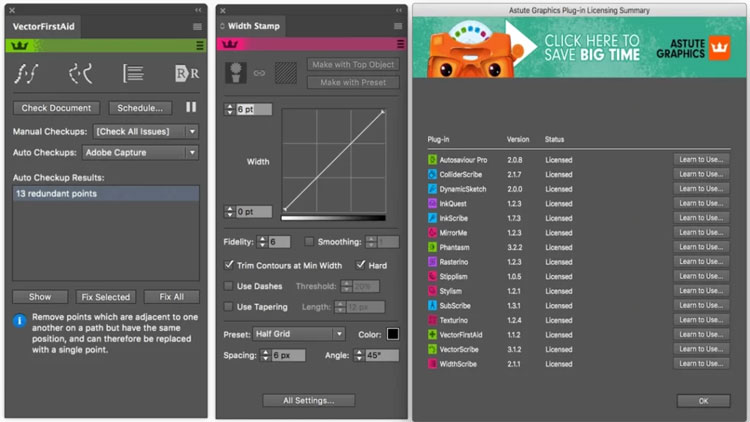Click the max width 6 pt stepper
This screenshot has width=750, height=422.
click(x=230, y=109)
